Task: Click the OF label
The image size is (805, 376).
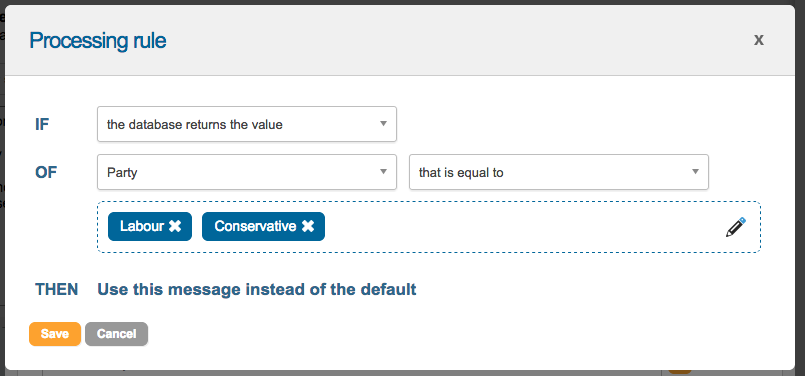Action: pos(46,173)
